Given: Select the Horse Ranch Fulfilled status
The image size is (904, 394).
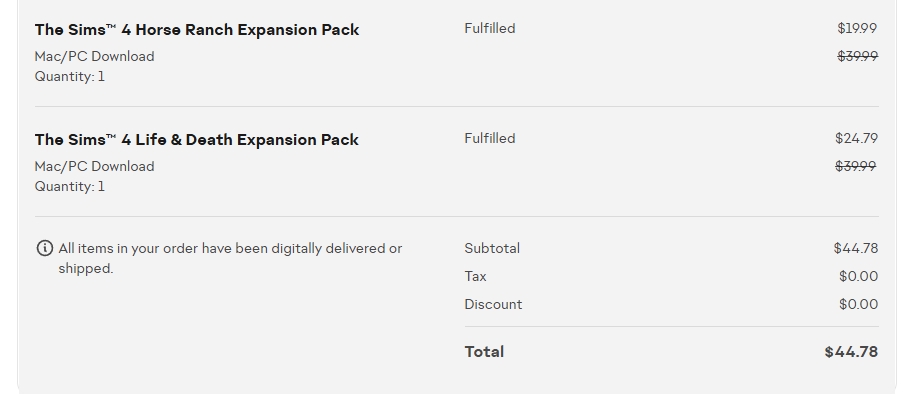Looking at the screenshot, I should [489, 28].
